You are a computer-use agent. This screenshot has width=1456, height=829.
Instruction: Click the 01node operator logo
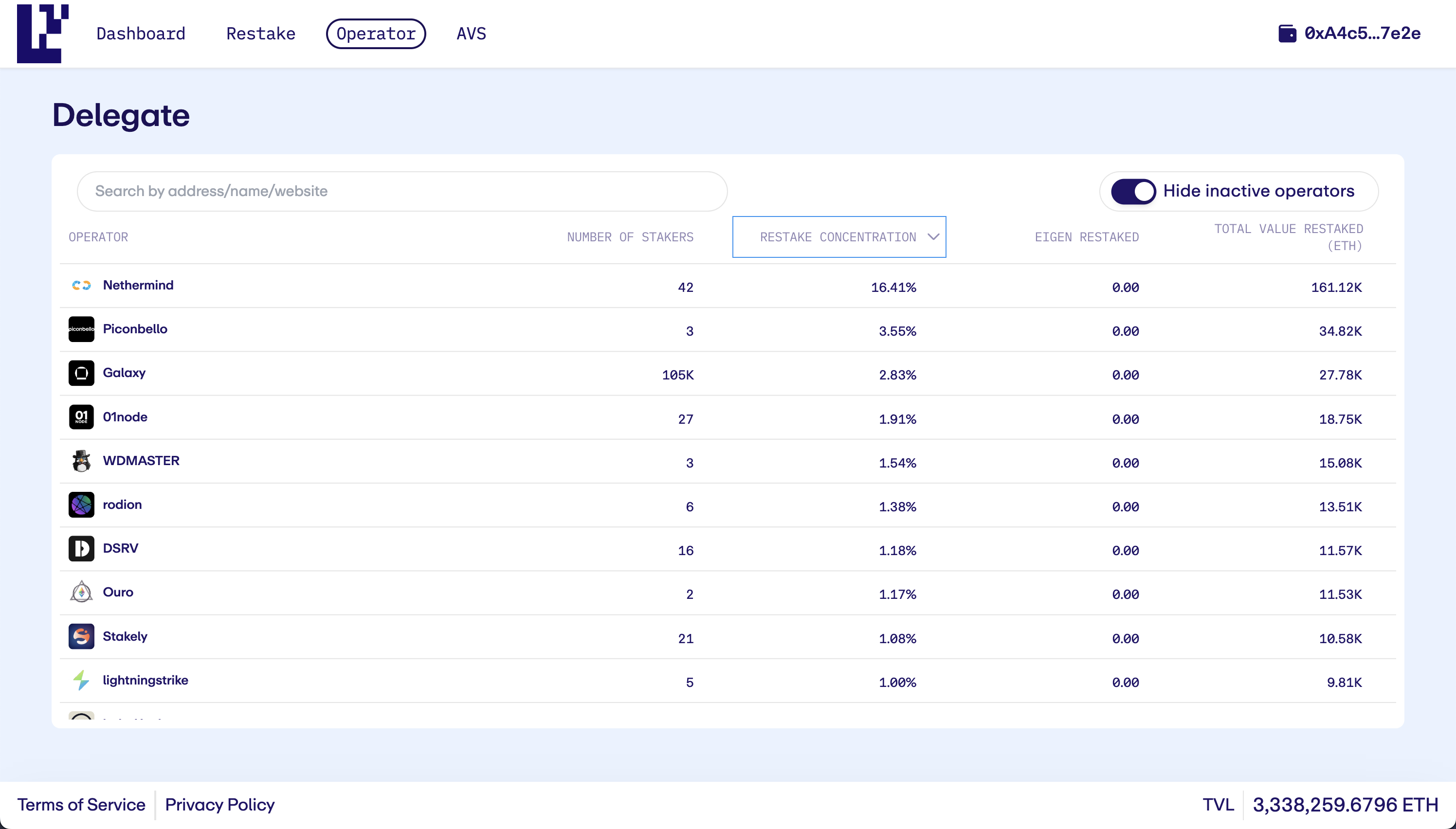click(x=81, y=417)
